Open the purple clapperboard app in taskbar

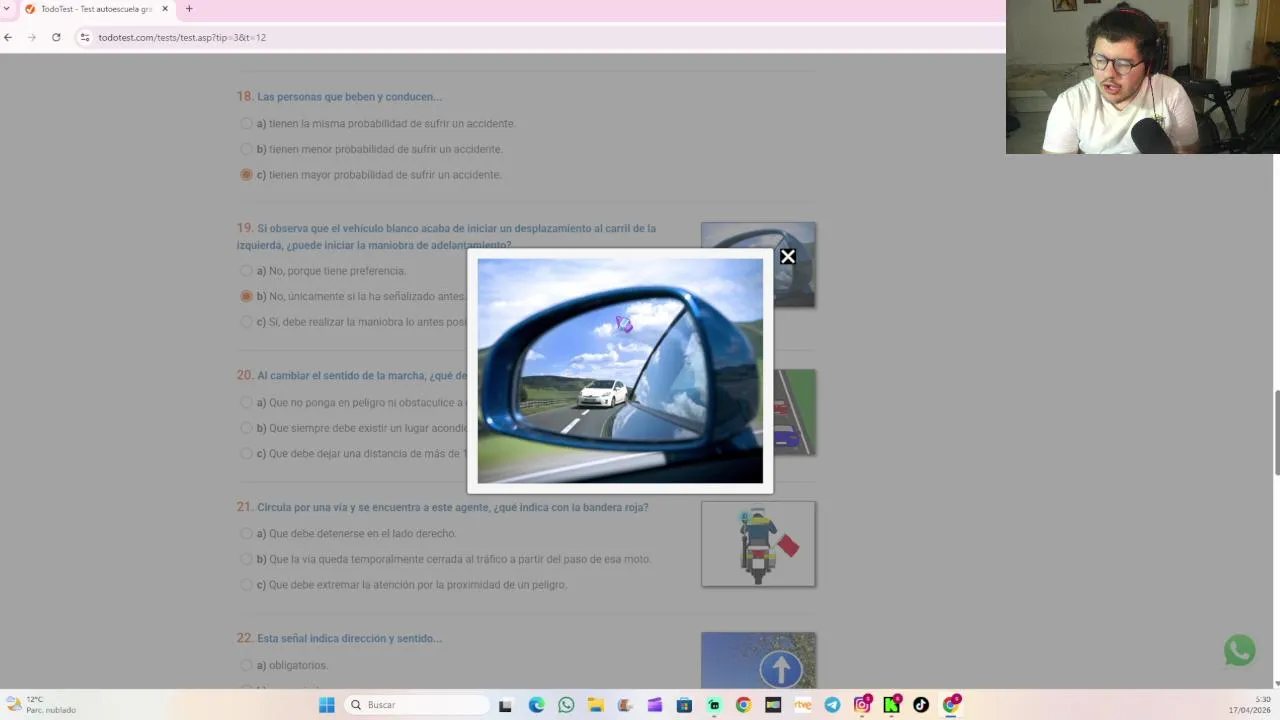click(655, 705)
